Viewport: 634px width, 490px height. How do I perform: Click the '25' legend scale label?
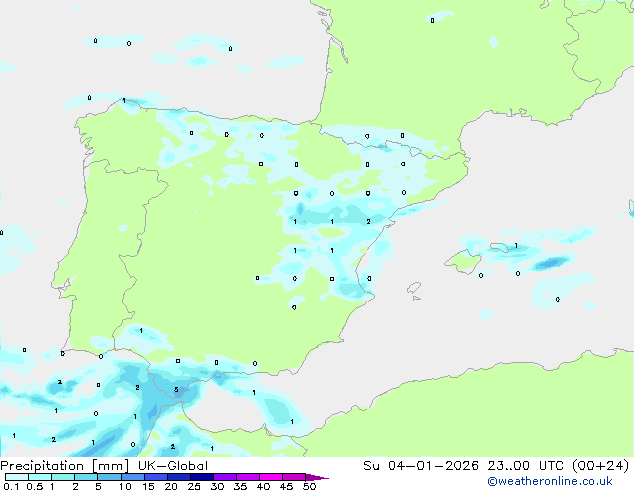coord(194,486)
